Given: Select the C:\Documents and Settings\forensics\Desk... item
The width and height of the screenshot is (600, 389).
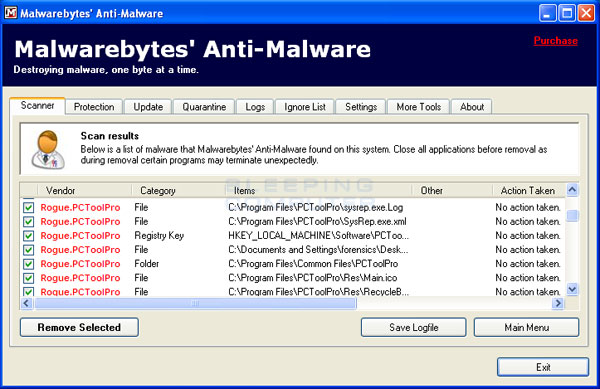Looking at the screenshot, I should (x=318, y=250).
